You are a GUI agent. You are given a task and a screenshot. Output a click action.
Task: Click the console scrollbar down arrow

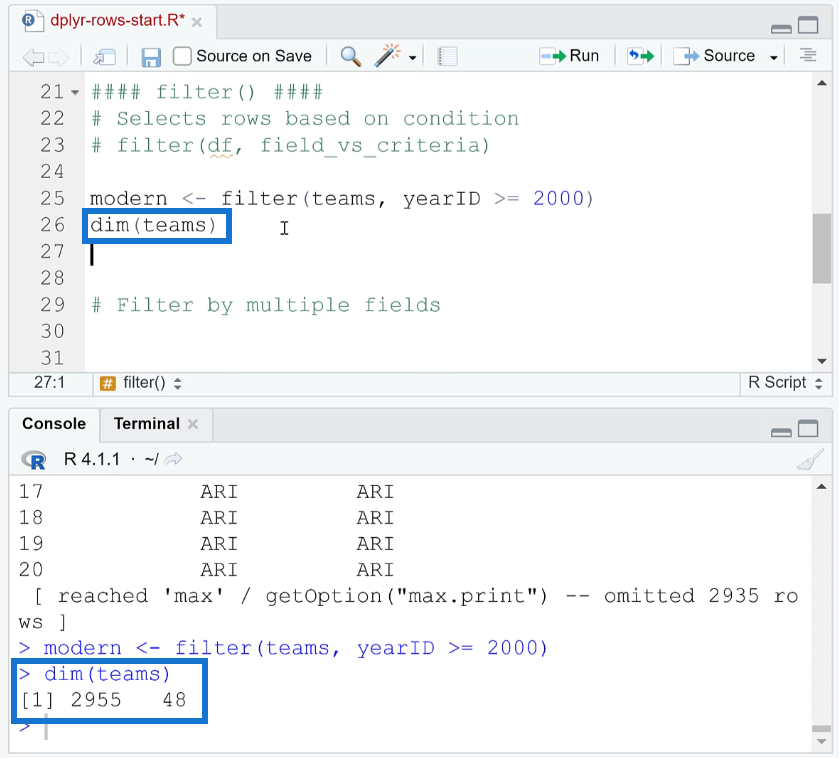pyautogui.click(x=821, y=741)
